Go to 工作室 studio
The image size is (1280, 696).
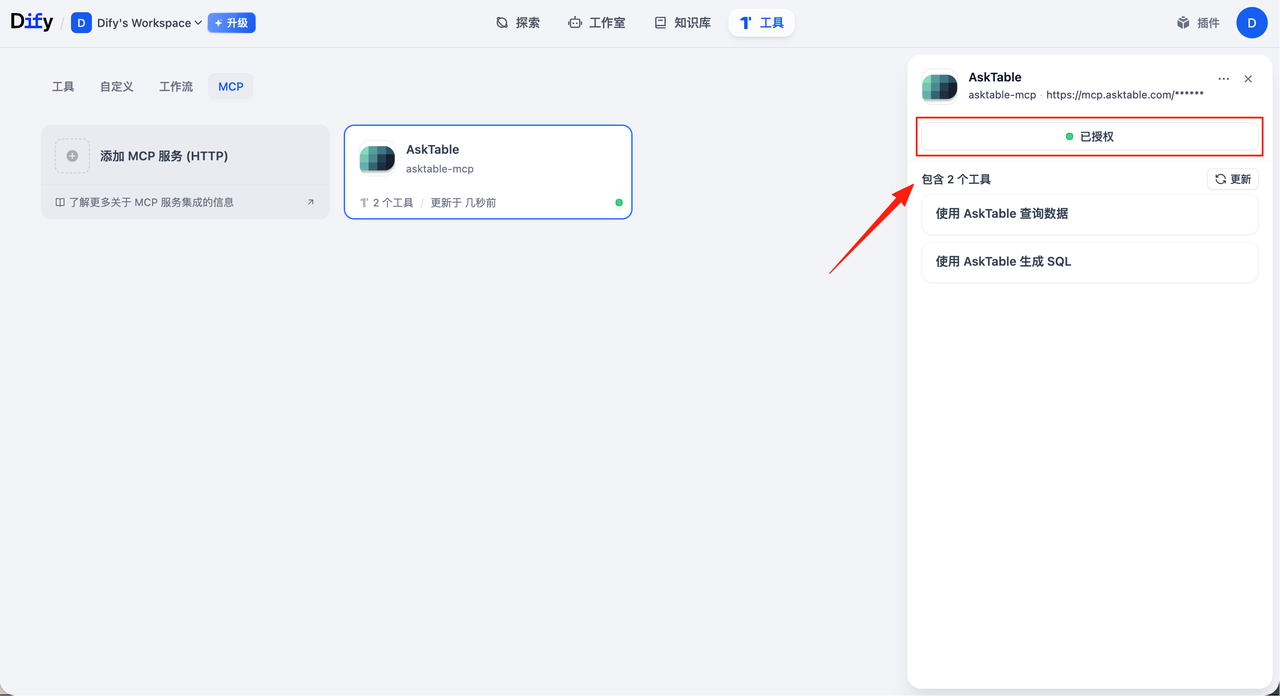point(596,23)
